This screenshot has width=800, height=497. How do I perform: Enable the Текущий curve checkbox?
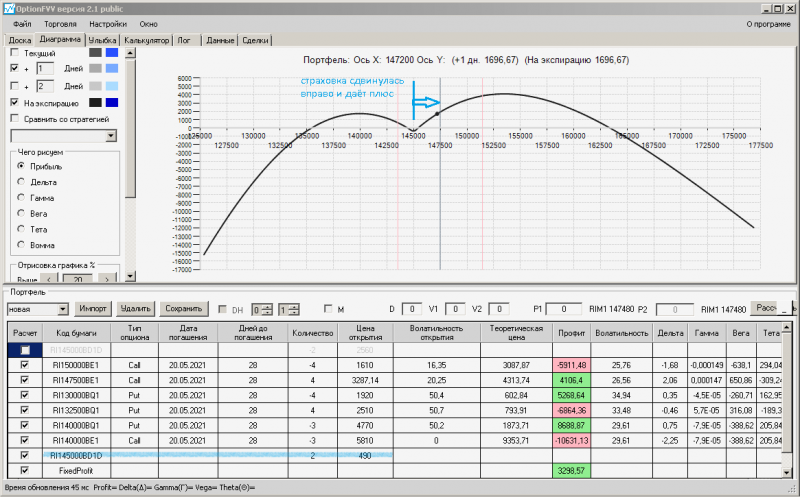click(14, 52)
